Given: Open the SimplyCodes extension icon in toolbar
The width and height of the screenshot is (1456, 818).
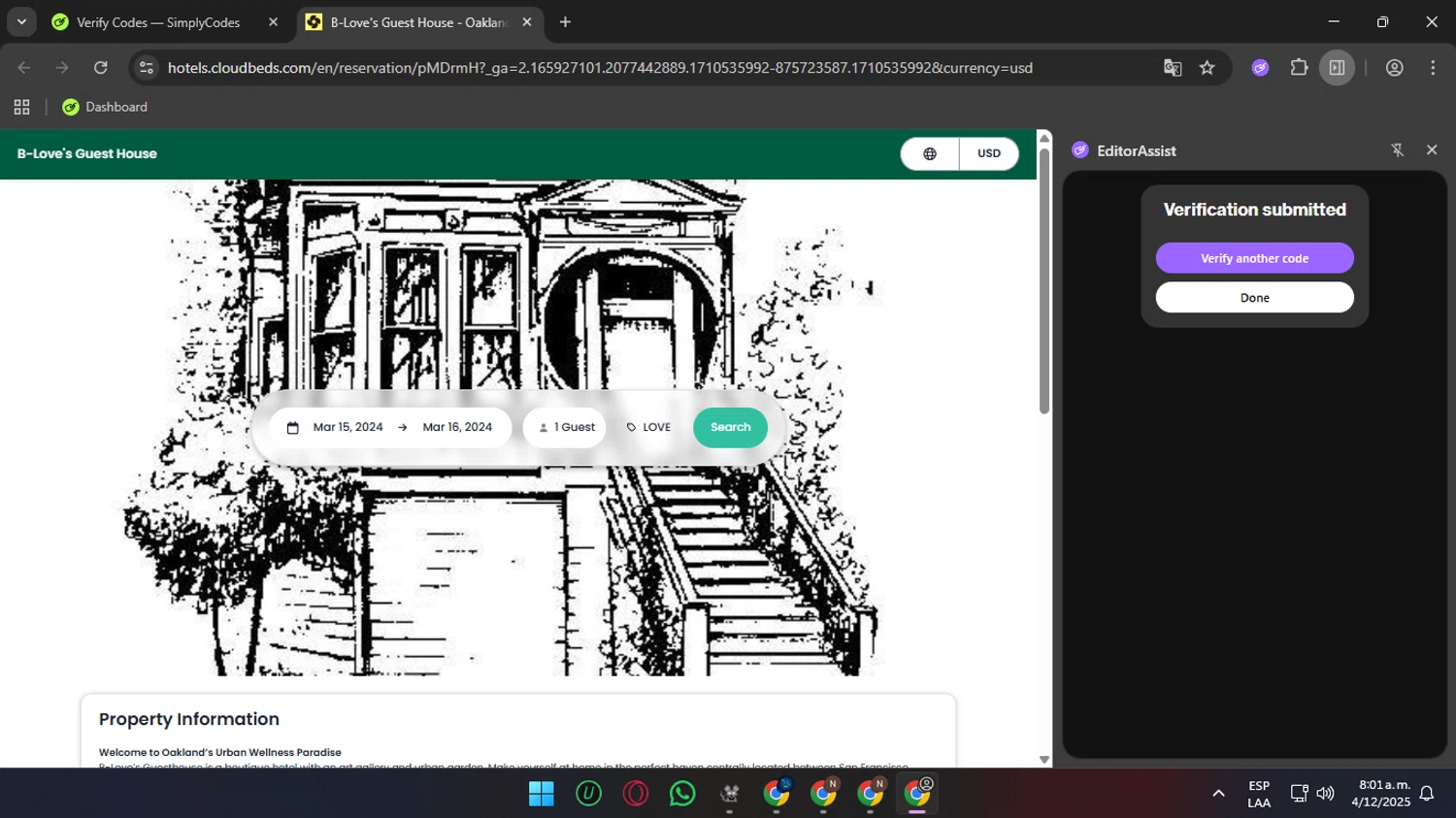Looking at the screenshot, I should [x=1260, y=68].
